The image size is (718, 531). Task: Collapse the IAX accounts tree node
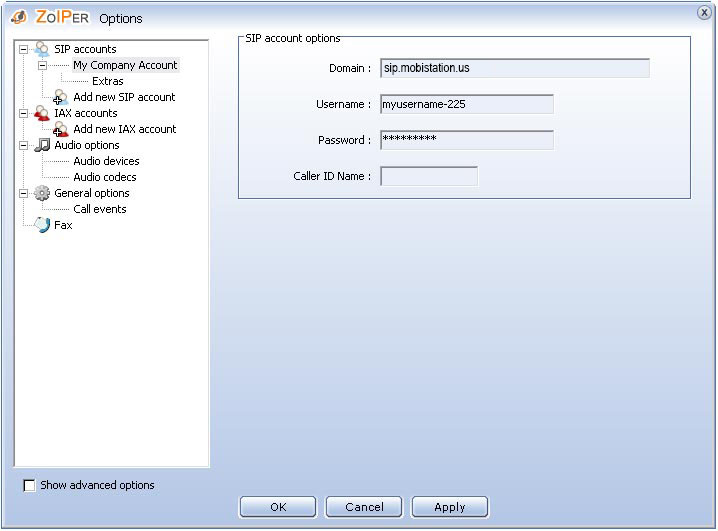[23, 114]
